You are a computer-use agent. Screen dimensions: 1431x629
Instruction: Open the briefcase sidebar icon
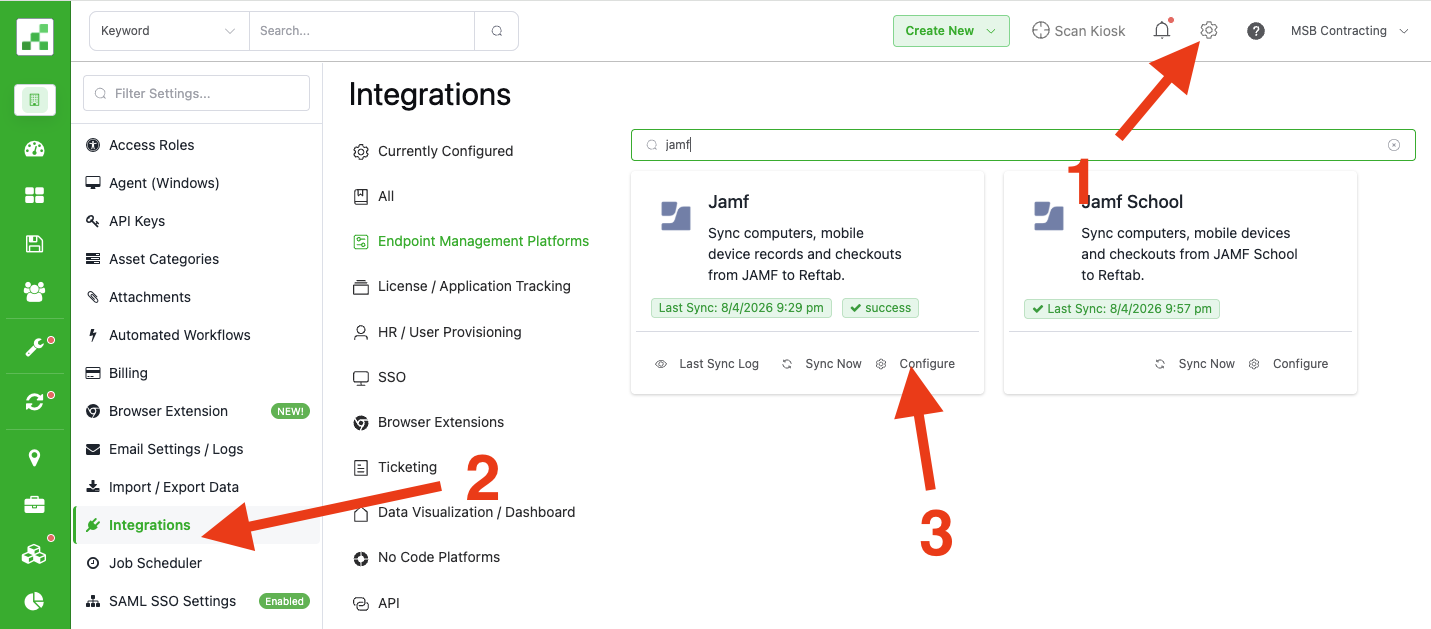pos(35,505)
